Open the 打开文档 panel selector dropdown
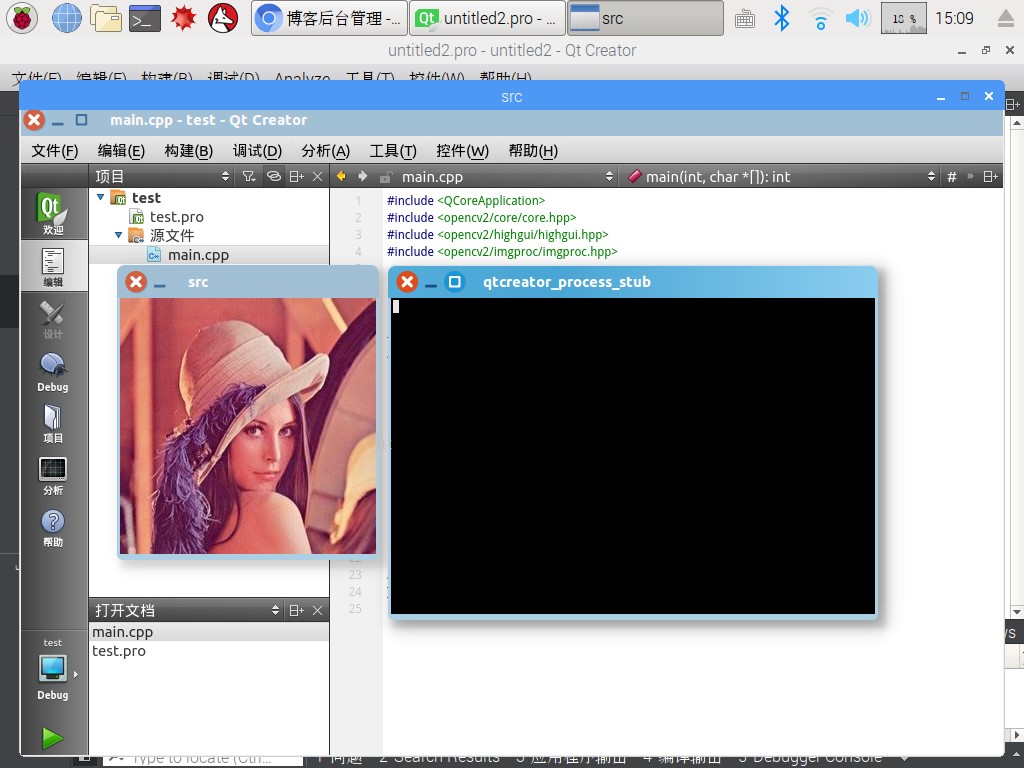 pyautogui.click(x=186, y=610)
